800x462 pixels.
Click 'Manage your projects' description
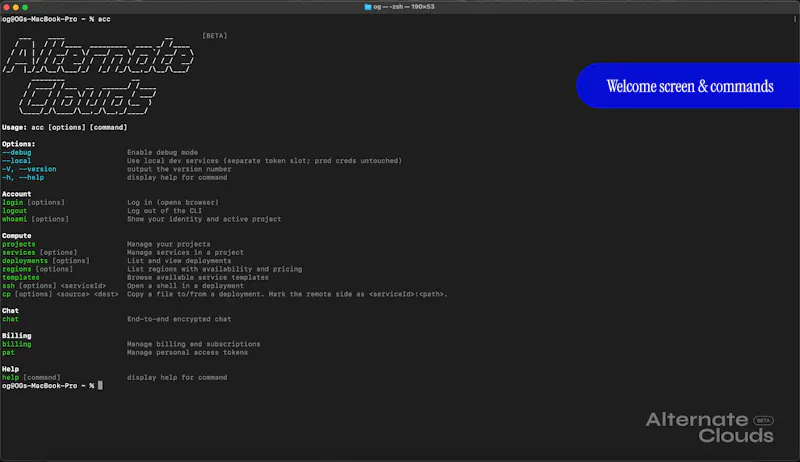pyautogui.click(x=168, y=244)
